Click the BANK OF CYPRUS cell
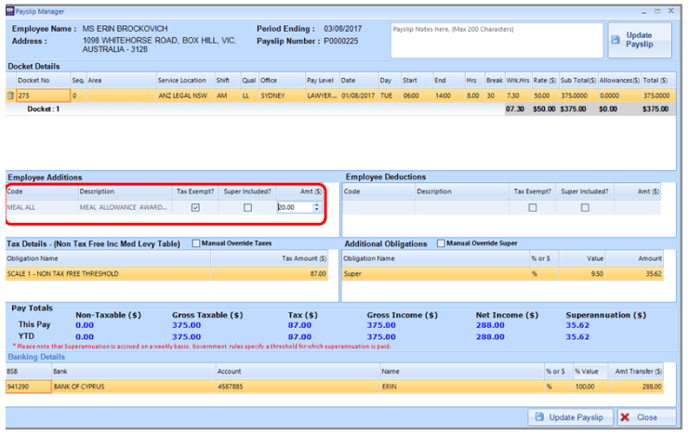The width and height of the screenshot is (688, 432). coord(133,386)
